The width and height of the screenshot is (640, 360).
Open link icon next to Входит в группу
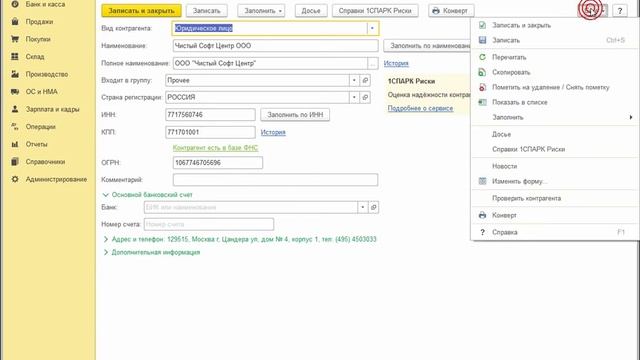(365, 80)
